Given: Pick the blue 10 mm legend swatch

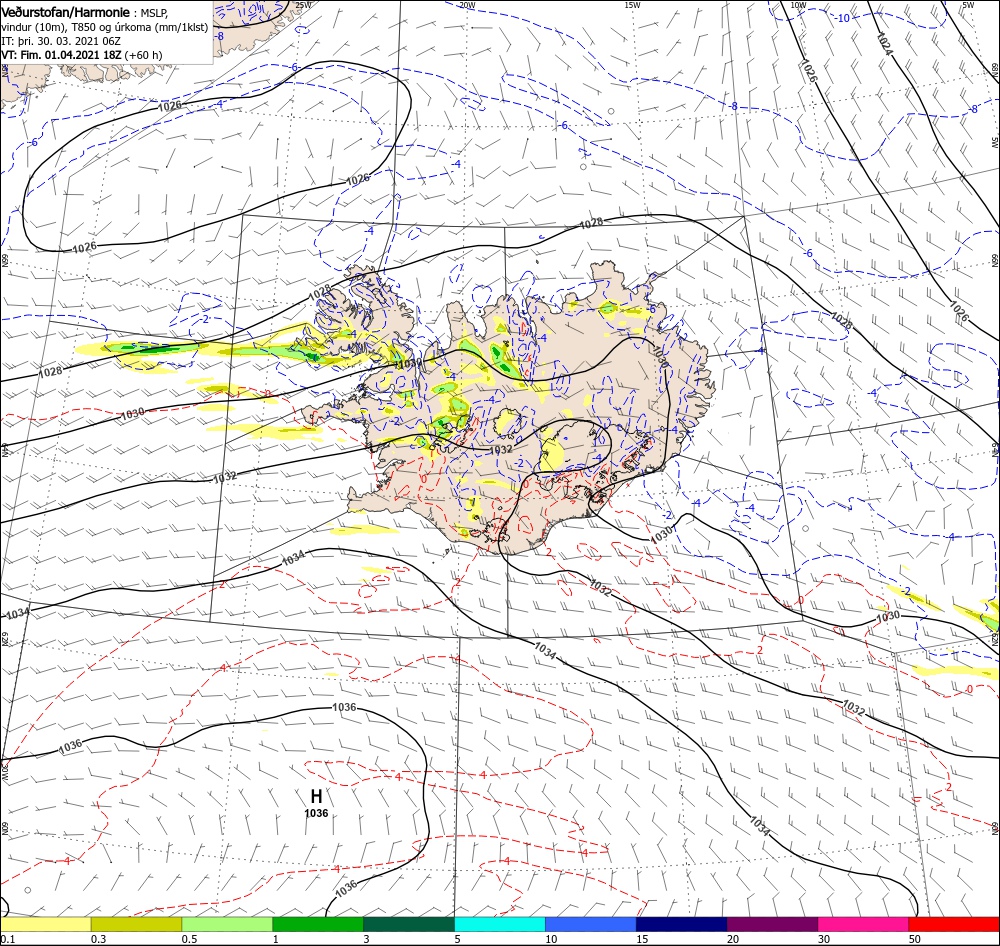Looking at the screenshot, I should (591, 924).
